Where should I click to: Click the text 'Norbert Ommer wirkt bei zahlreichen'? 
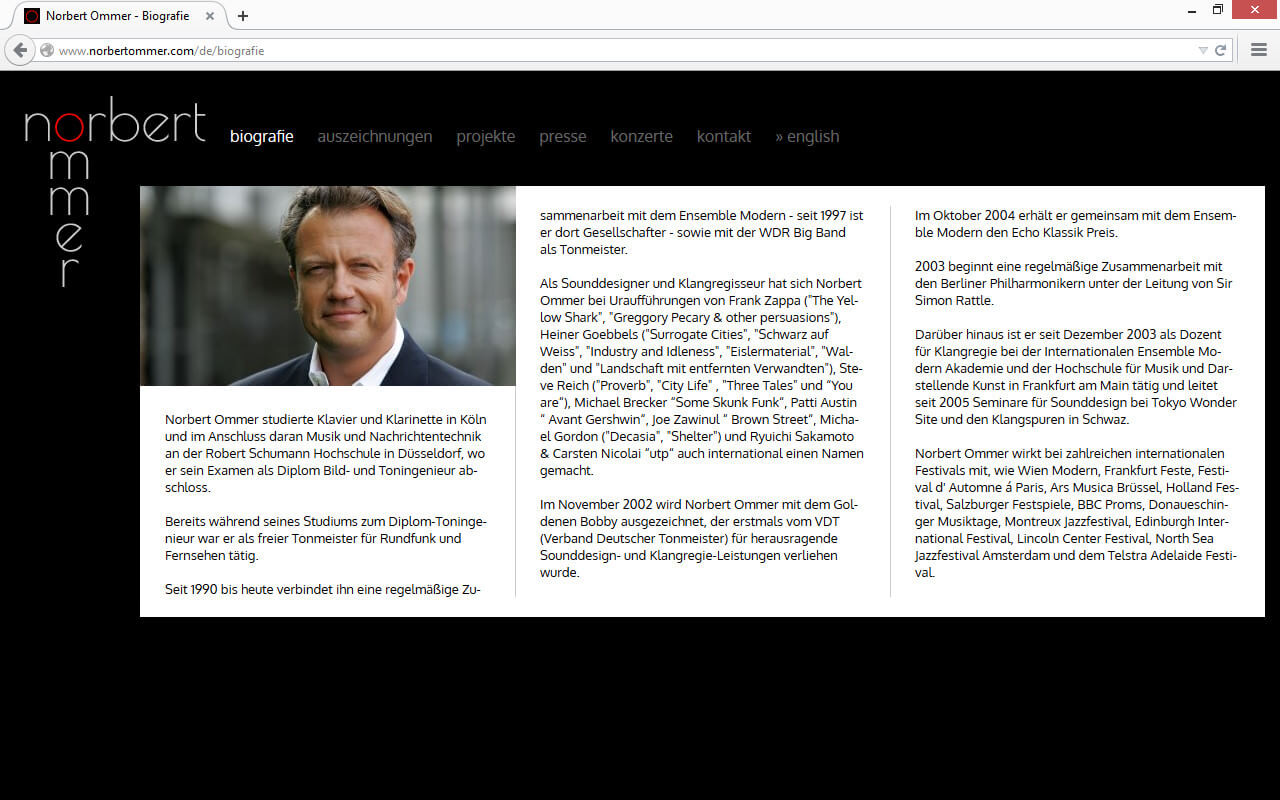coord(1077,513)
